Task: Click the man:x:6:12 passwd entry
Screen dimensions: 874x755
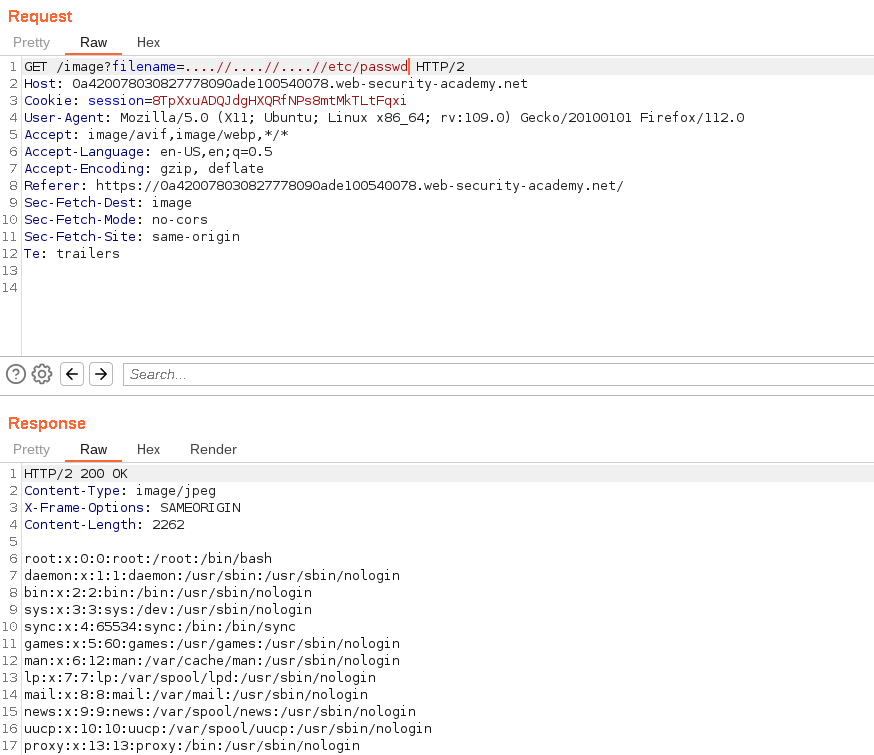Action: click(x=212, y=660)
